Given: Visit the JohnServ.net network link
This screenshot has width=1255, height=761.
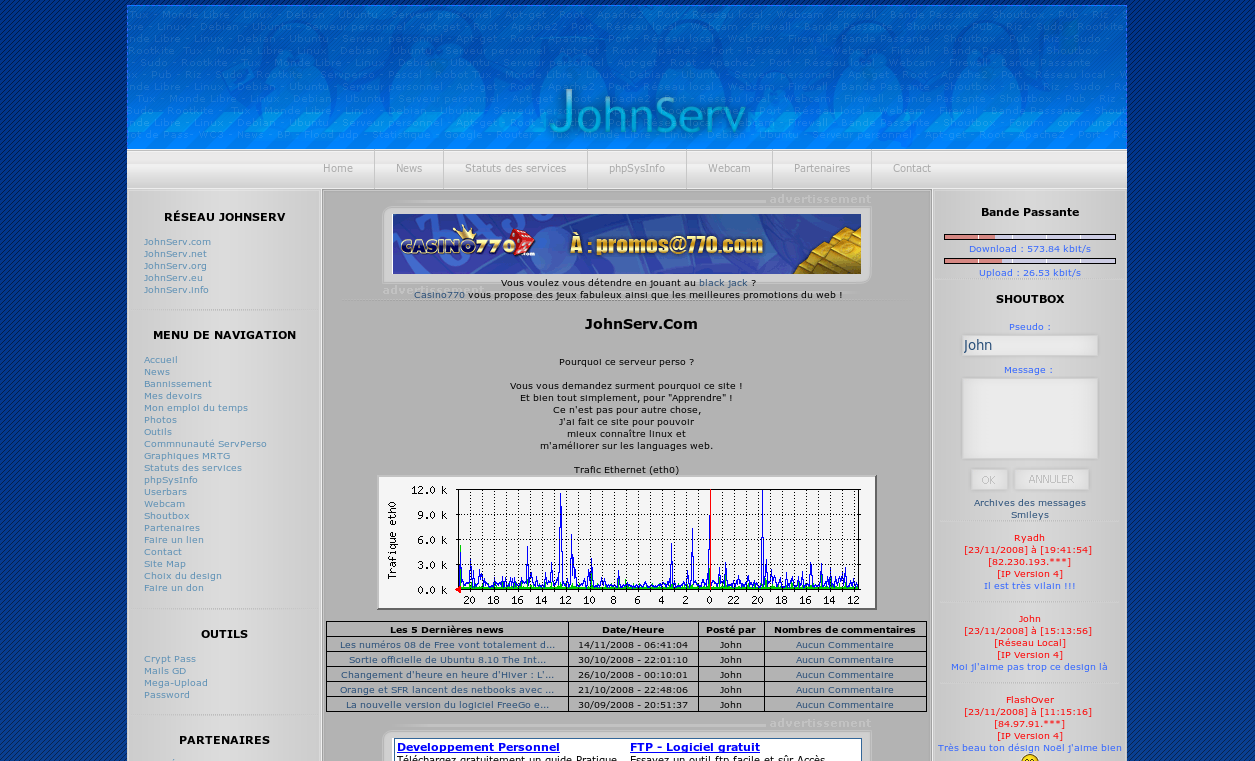Looking at the screenshot, I should pos(175,254).
